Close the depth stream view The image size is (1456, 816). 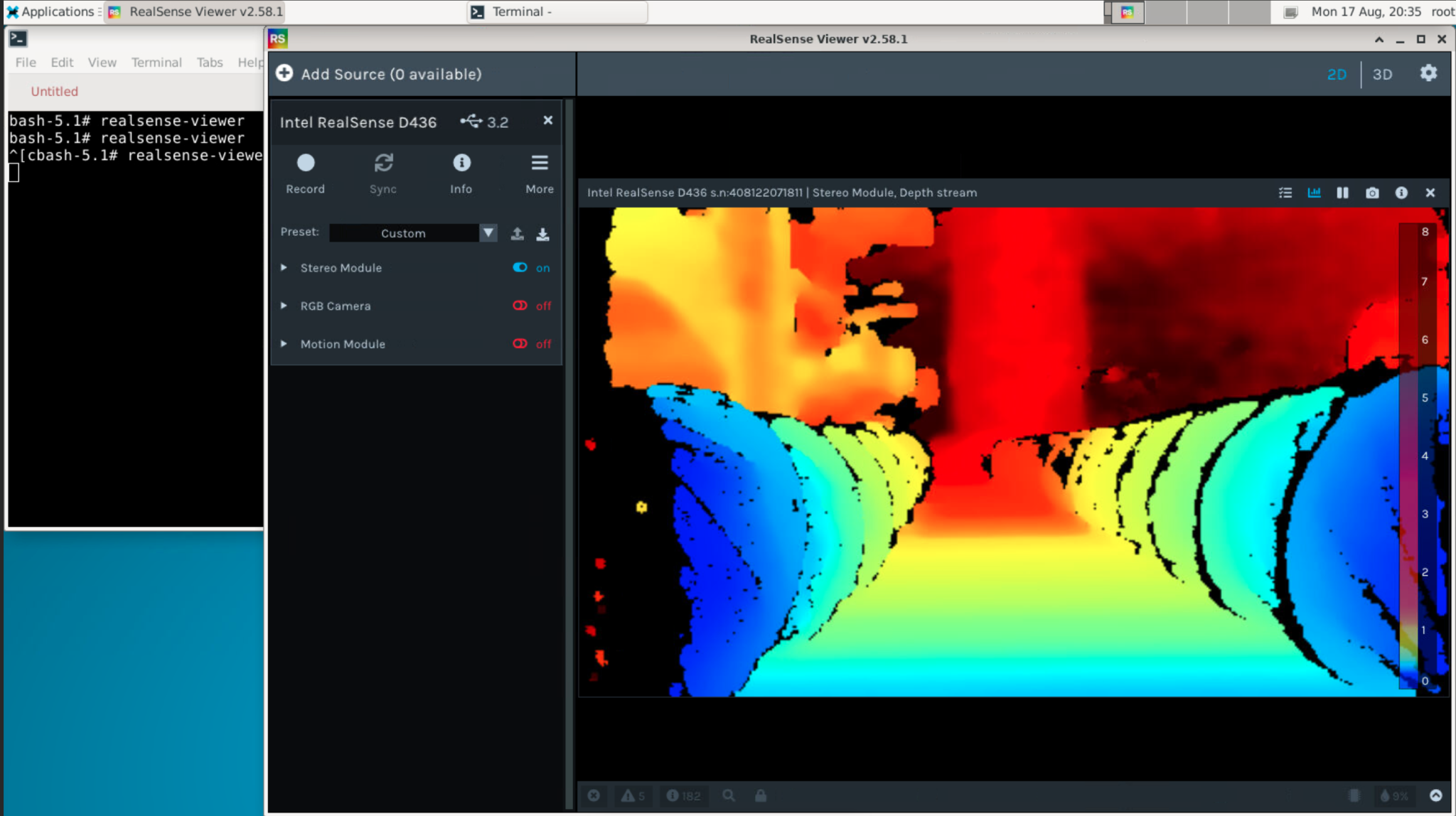coord(1430,193)
